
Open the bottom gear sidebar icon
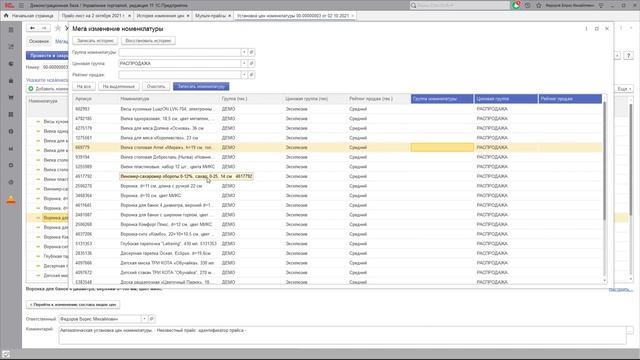[x=11, y=182]
